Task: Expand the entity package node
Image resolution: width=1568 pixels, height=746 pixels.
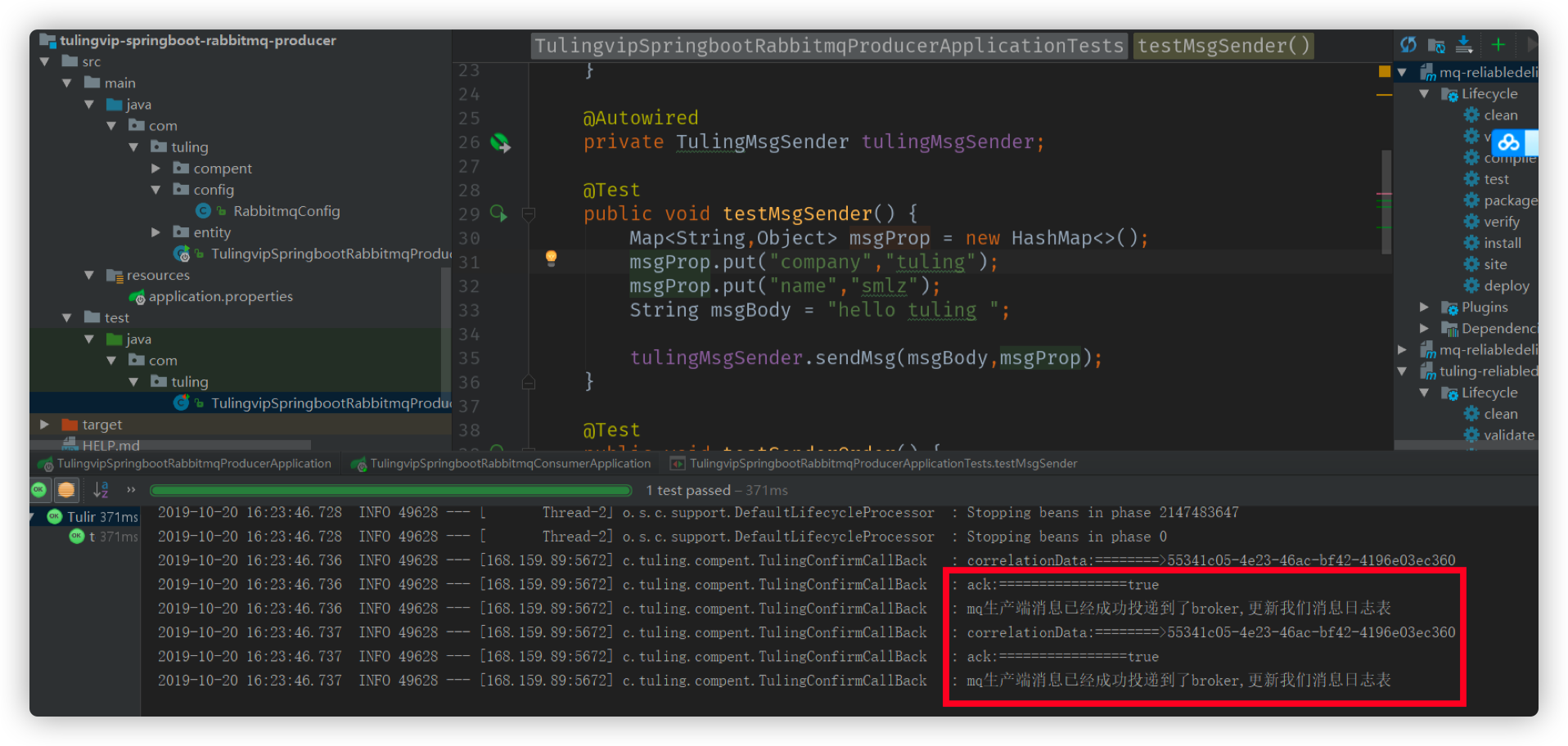Action: [x=155, y=232]
